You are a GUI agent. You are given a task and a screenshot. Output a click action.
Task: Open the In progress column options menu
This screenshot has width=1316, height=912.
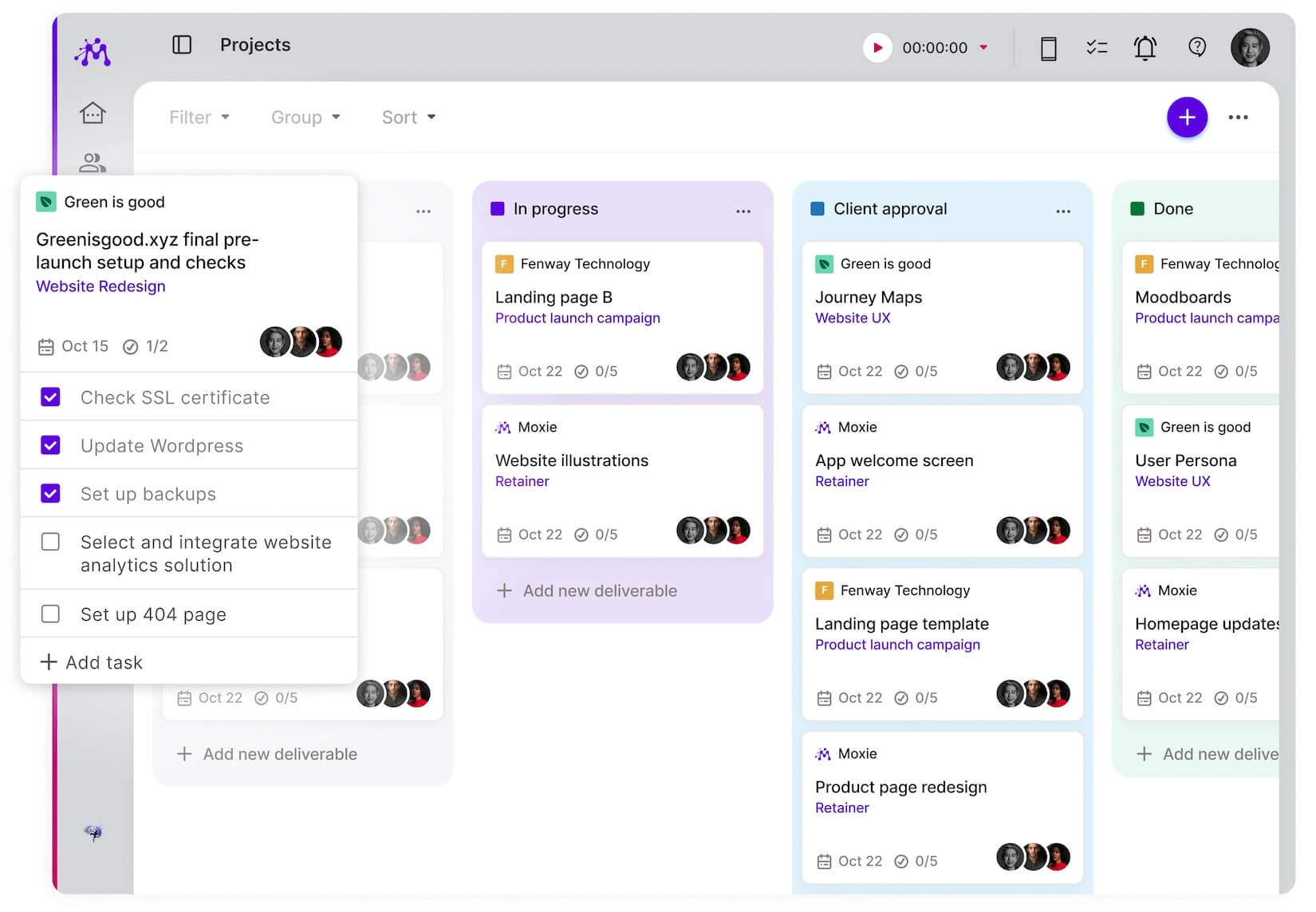(x=743, y=210)
